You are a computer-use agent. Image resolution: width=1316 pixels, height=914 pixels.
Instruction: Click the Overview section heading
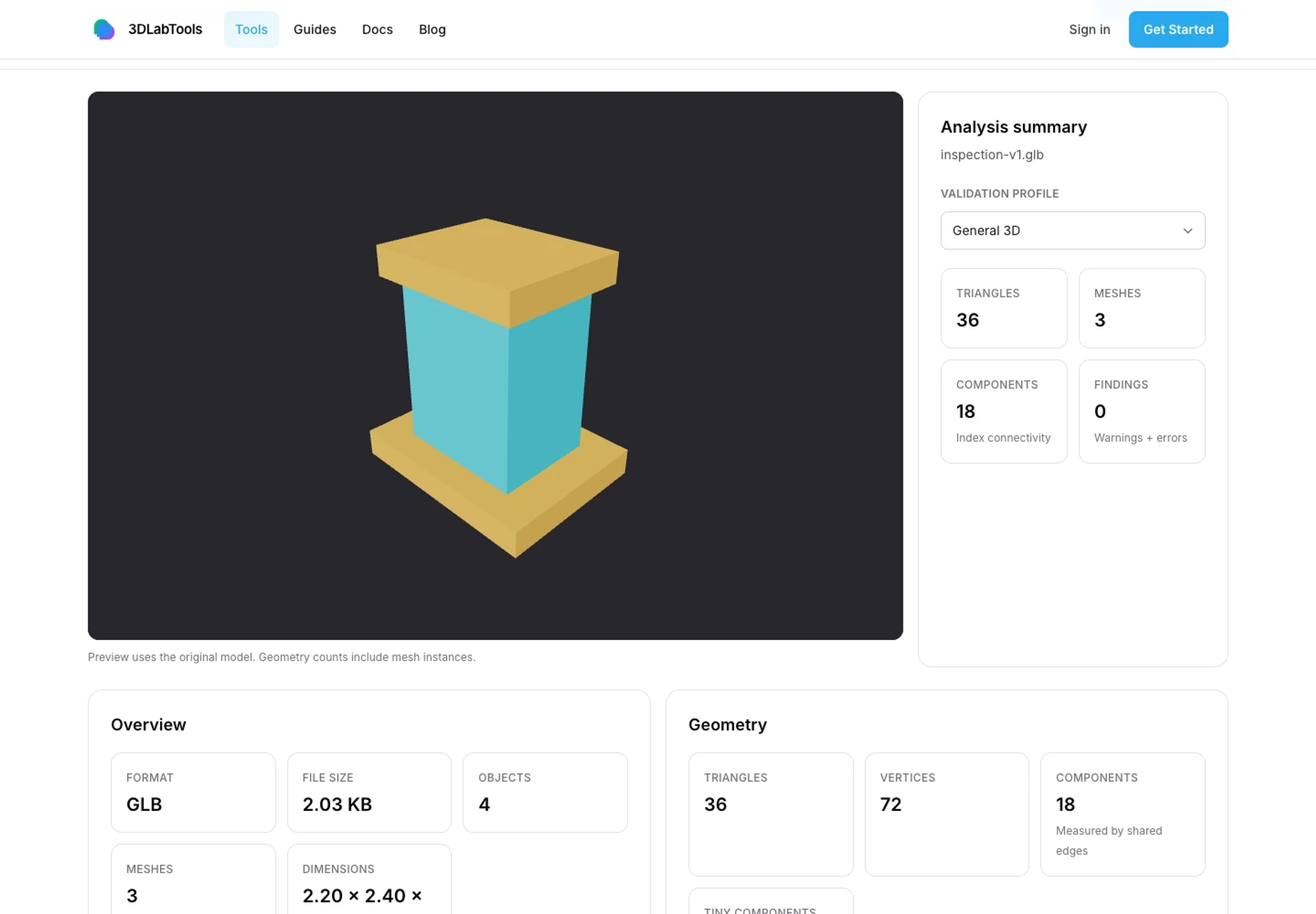[148, 724]
